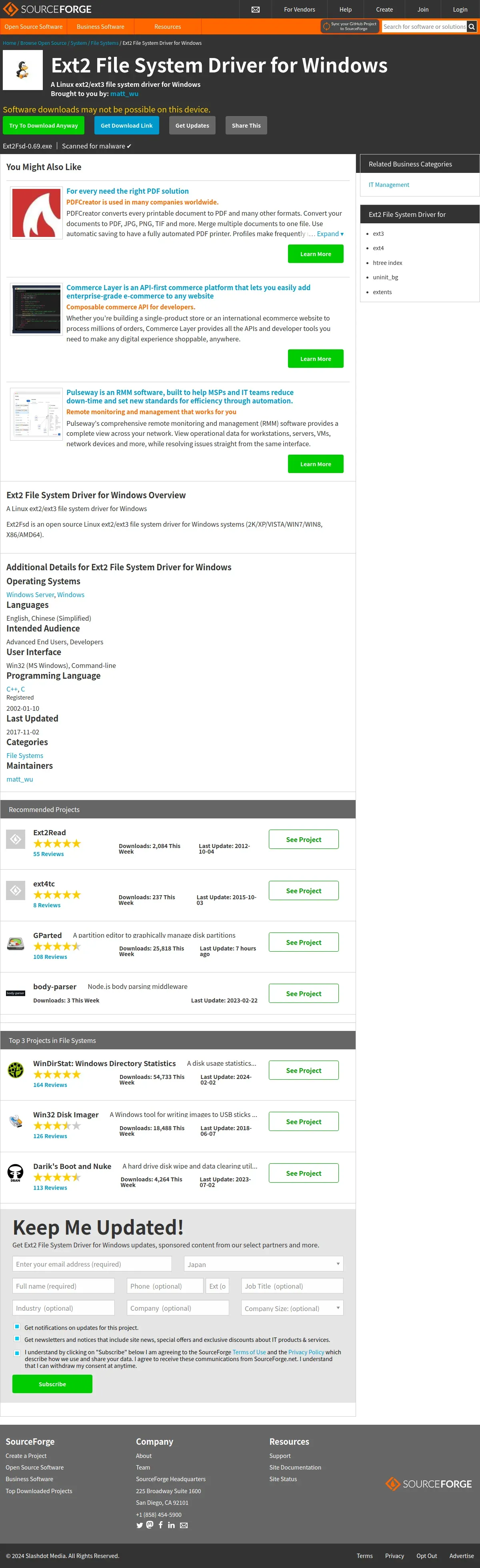
Task: Open PDFCreator flame logo thumbnail
Action: click(36, 213)
